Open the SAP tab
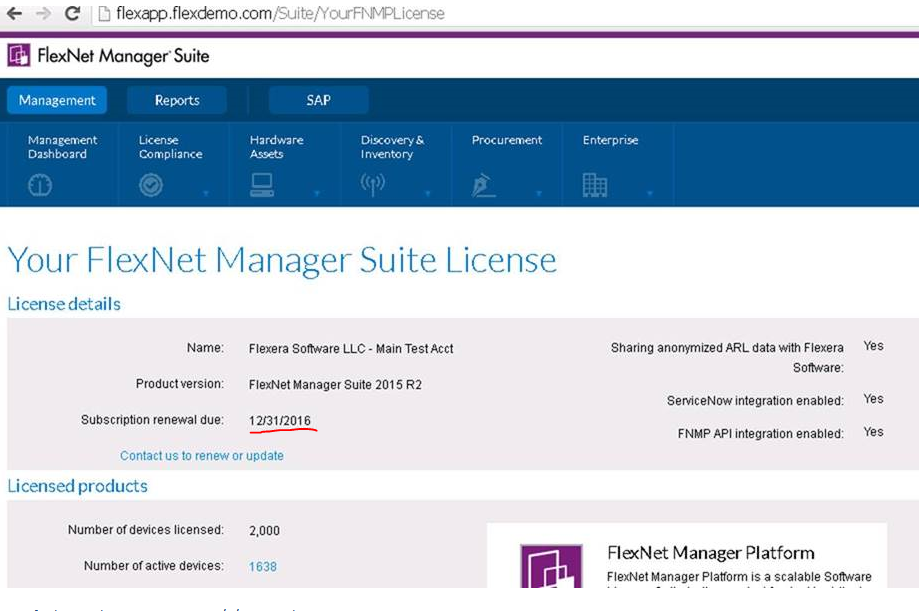 (318, 100)
